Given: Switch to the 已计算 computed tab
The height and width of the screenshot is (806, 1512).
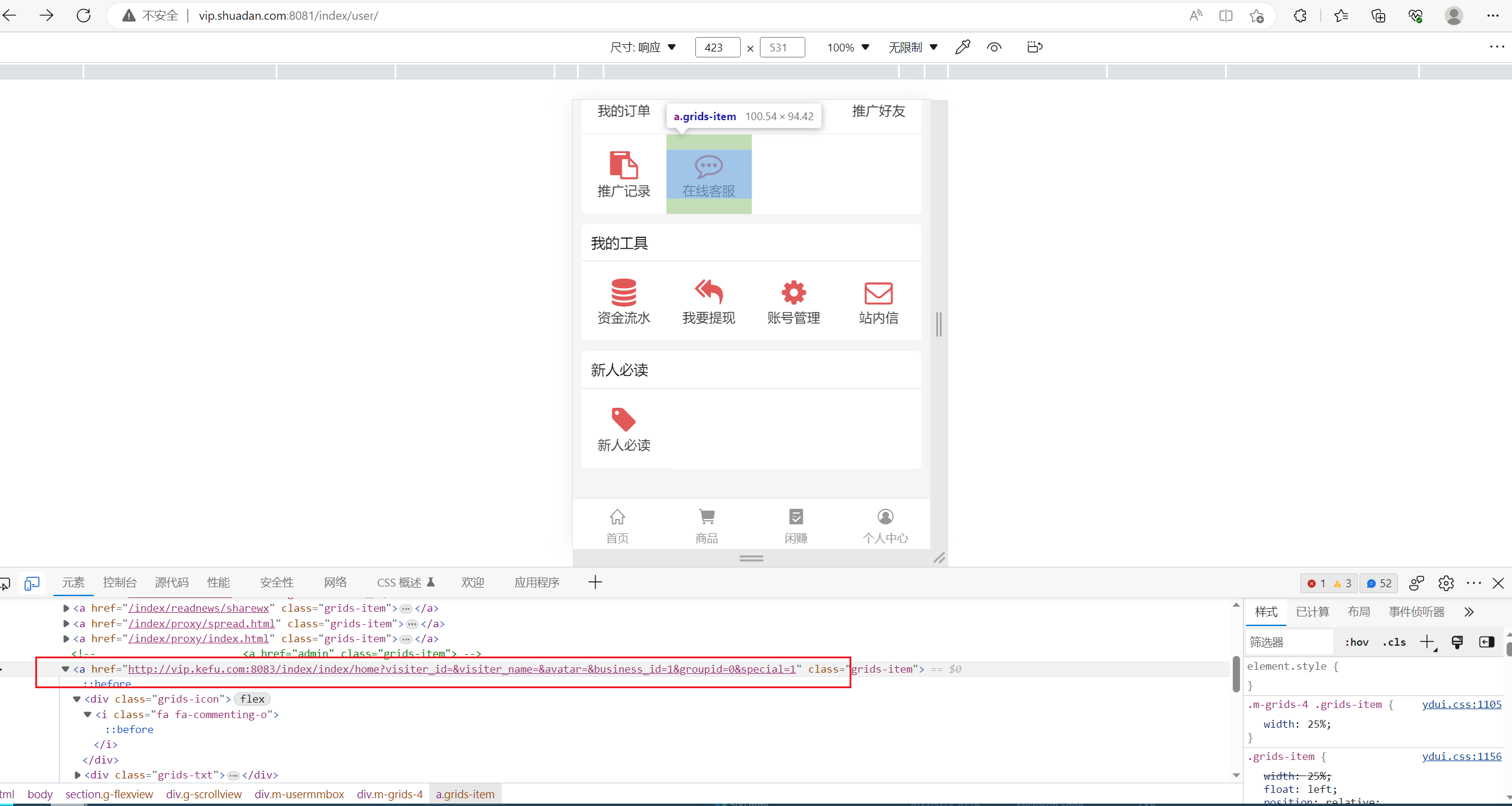Looking at the screenshot, I should pos(1312,612).
